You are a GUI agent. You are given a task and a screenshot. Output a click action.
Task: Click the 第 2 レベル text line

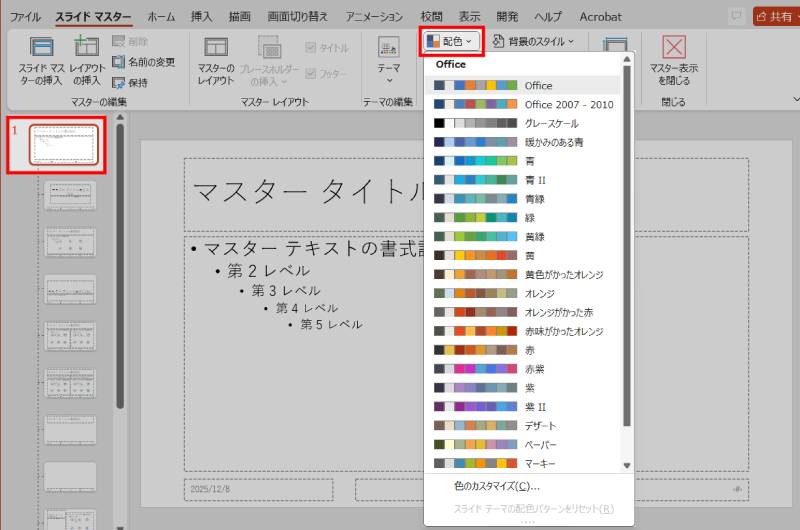tap(268, 270)
